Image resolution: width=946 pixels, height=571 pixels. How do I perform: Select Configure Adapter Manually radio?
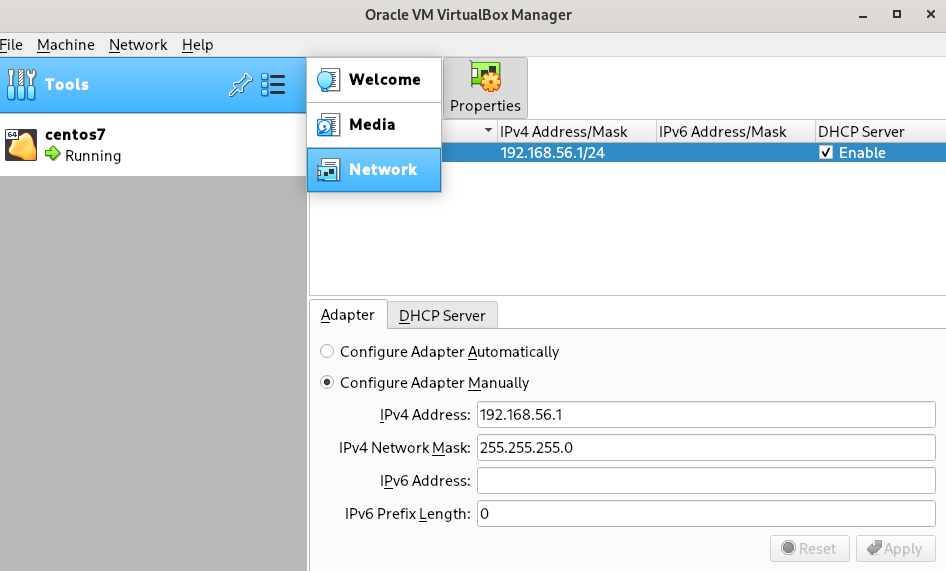327,382
